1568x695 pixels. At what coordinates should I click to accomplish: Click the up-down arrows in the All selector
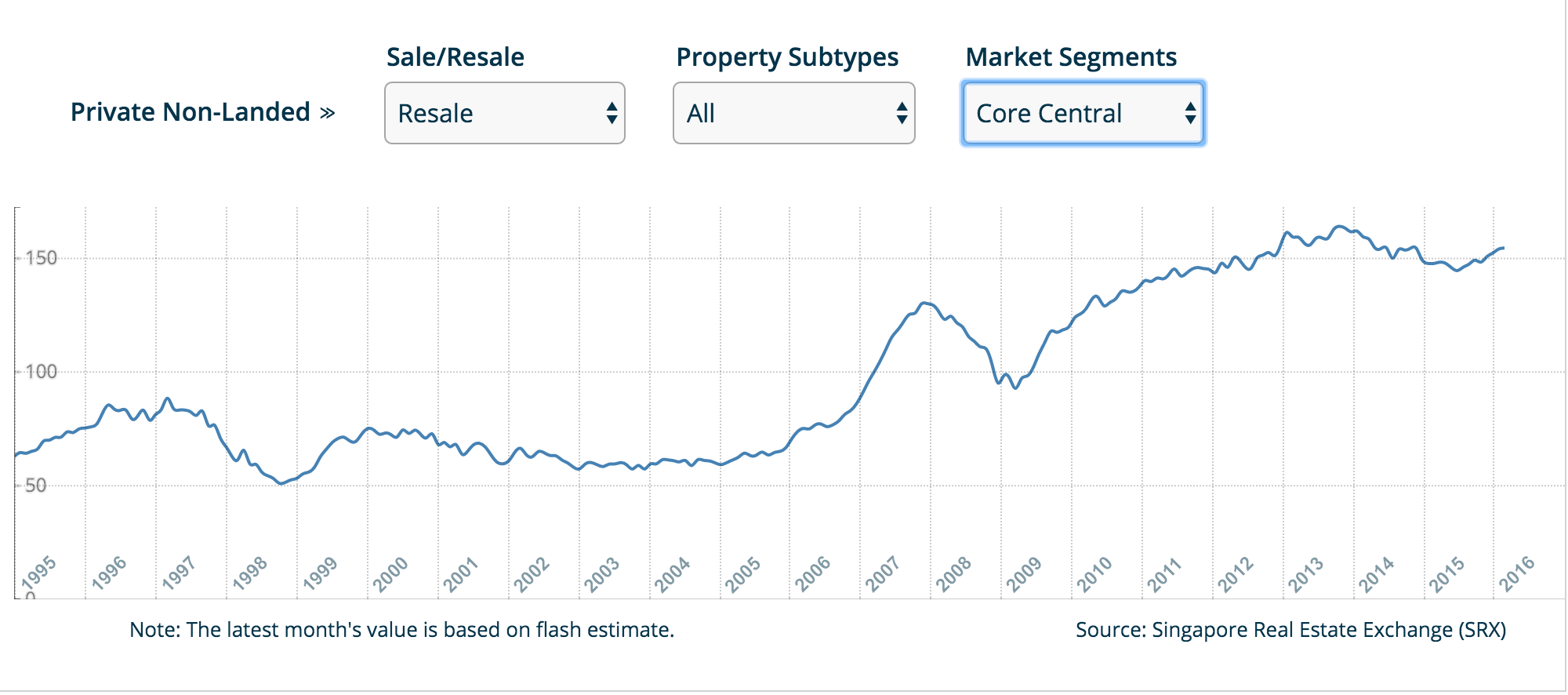[x=902, y=113]
